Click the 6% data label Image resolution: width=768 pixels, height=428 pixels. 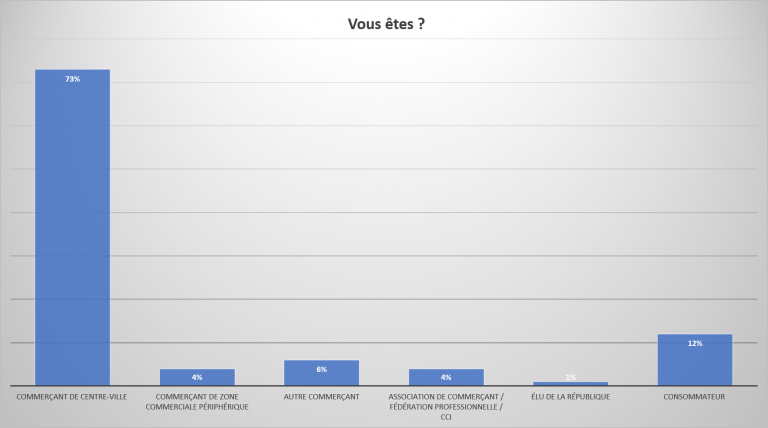click(321, 369)
